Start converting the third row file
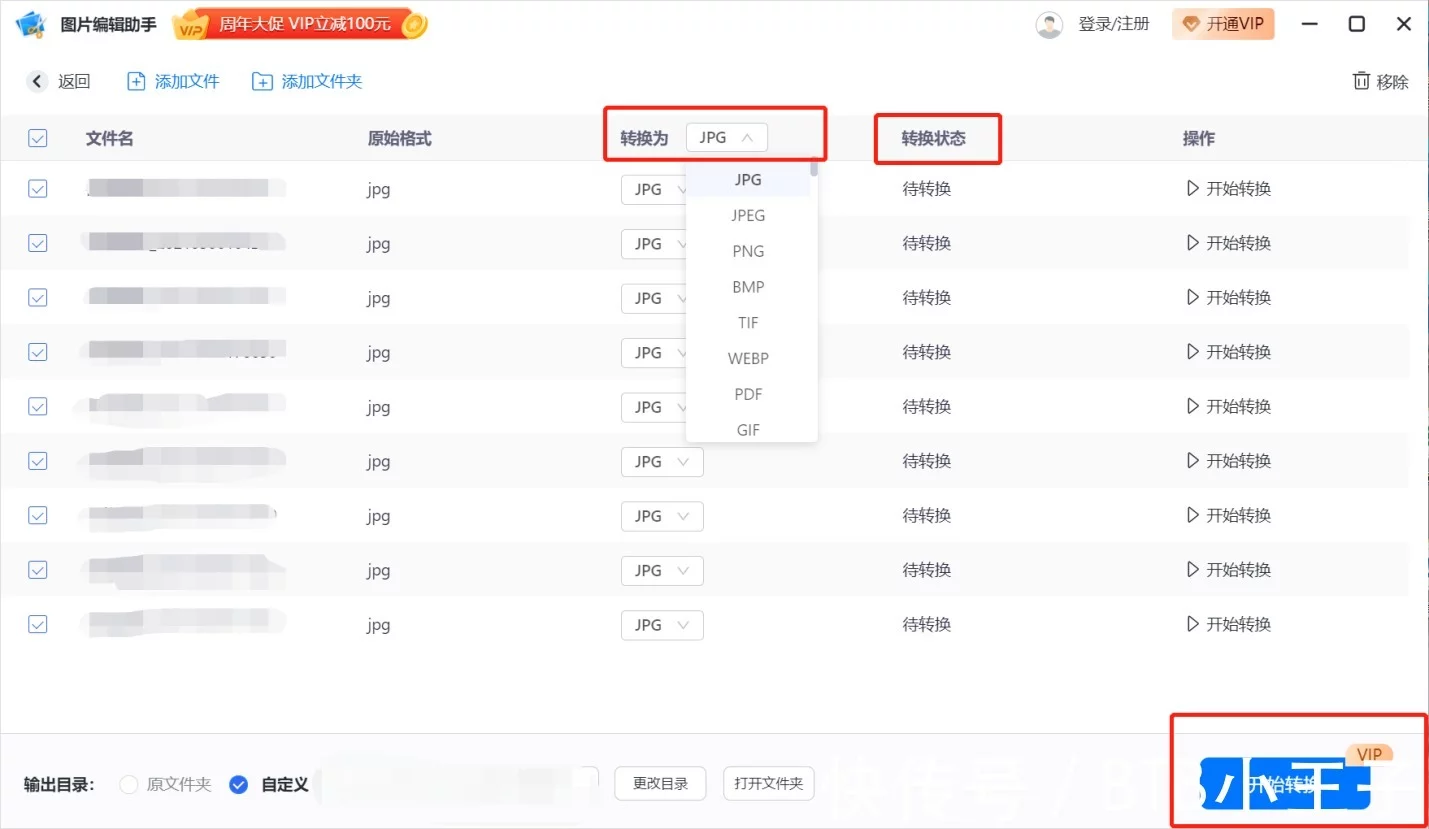Viewport: 1429px width, 829px height. click(1228, 297)
